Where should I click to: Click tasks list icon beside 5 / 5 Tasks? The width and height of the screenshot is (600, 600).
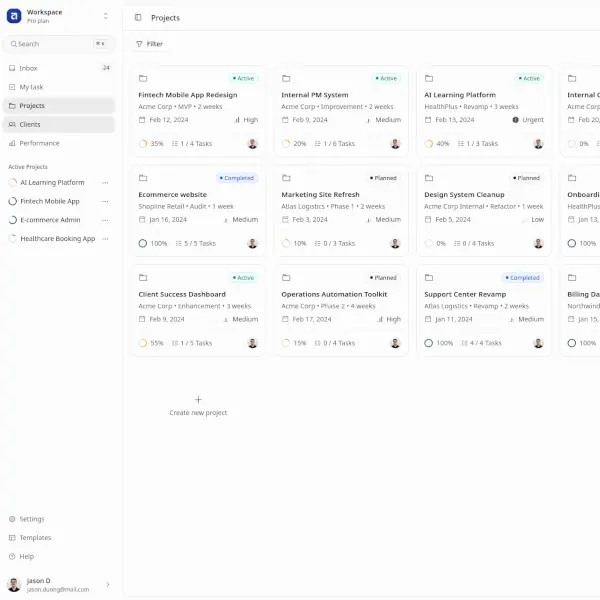(179, 243)
